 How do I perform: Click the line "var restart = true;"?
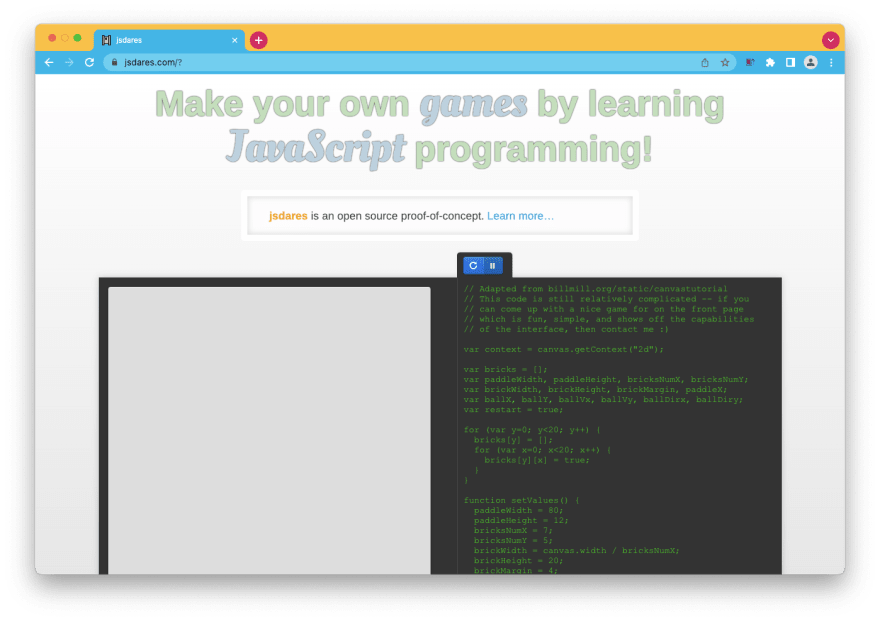tap(513, 410)
